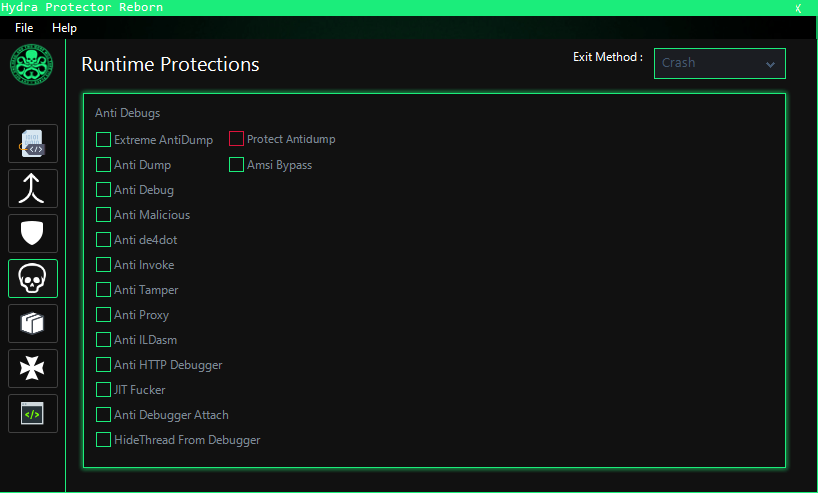
Task: Select the merge arrows sidebar icon
Action: point(33,188)
